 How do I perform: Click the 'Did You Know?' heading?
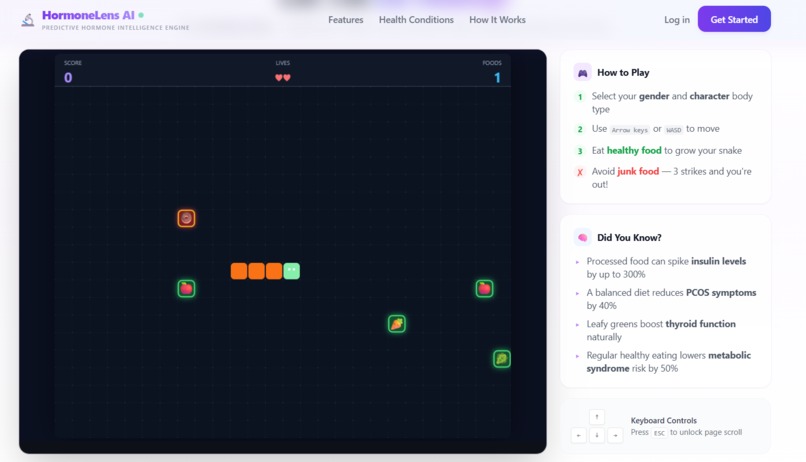(629, 237)
